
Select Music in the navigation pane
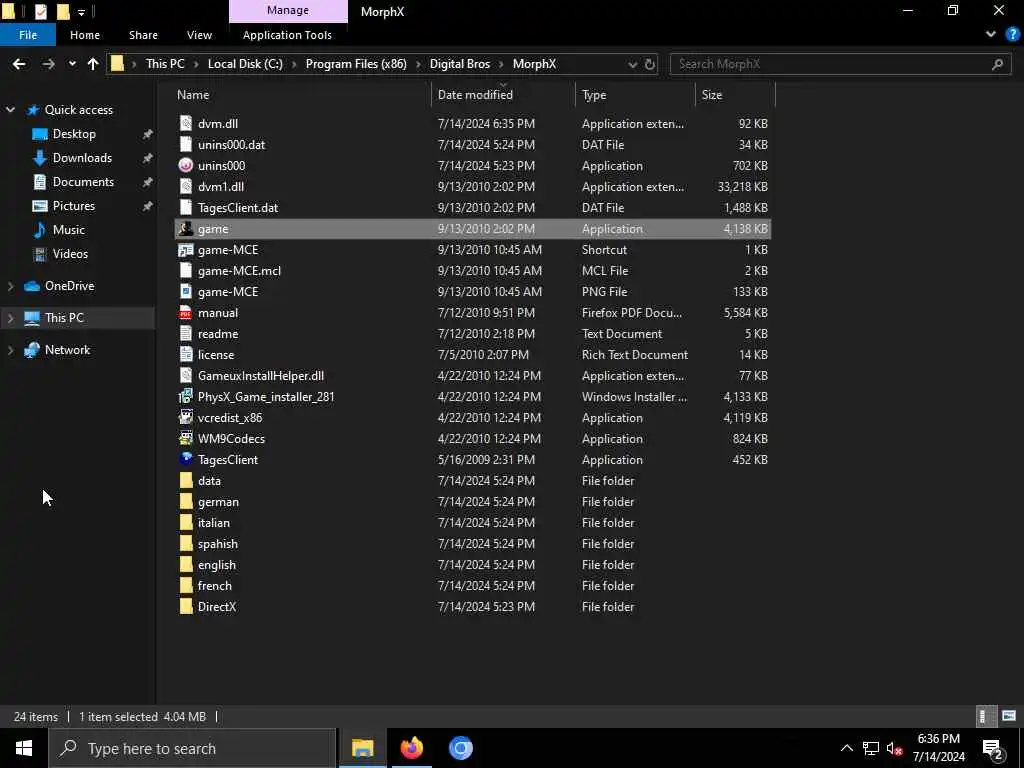tap(69, 230)
